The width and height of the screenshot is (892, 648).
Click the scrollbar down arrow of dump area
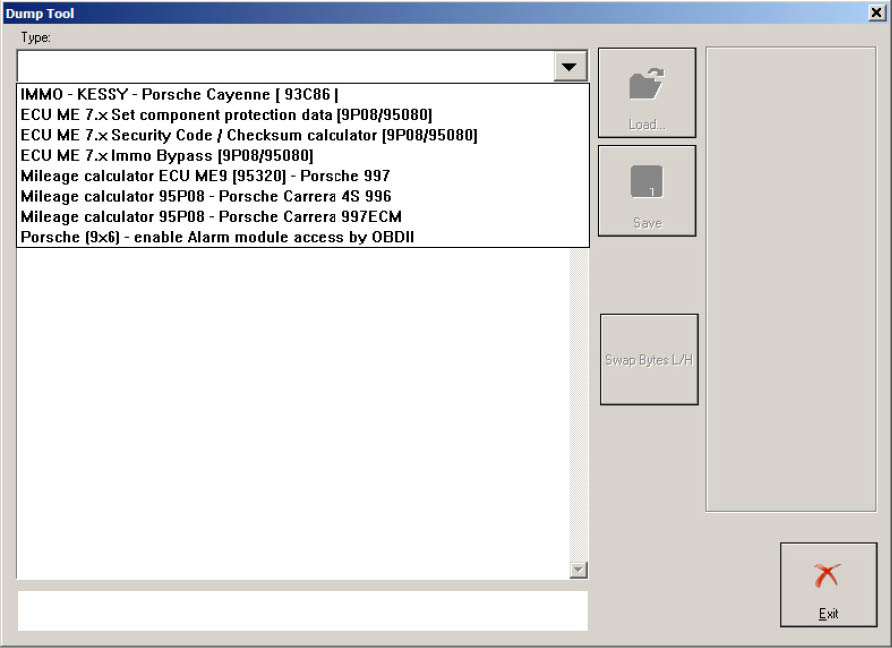[x=578, y=569]
